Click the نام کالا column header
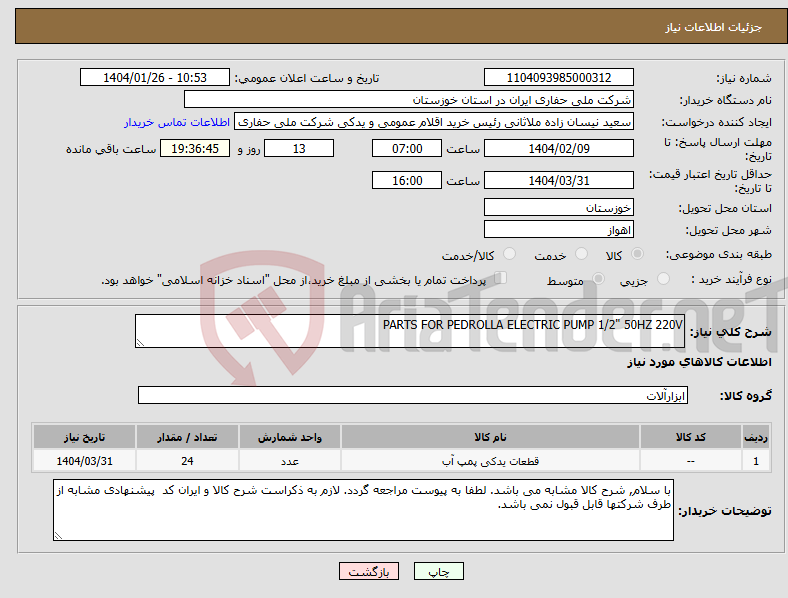This screenshot has height=598, width=788. 490,437
